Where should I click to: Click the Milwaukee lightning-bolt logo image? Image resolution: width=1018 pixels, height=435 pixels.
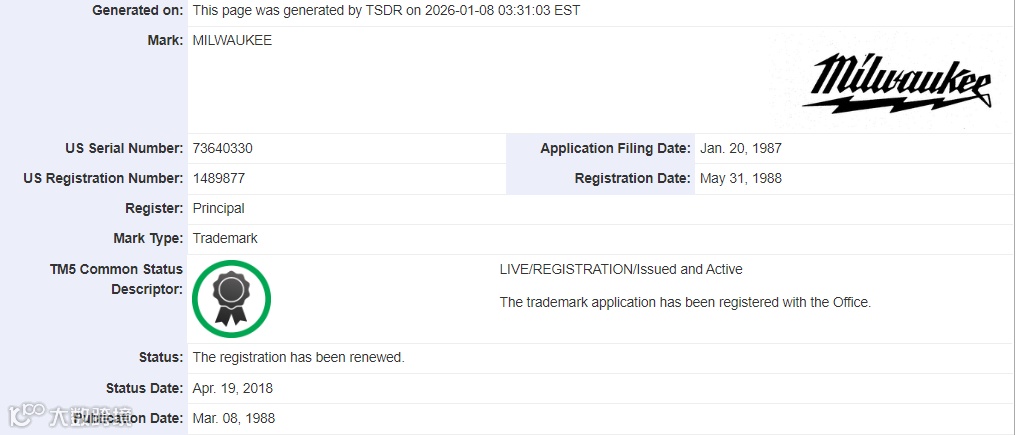click(896, 82)
